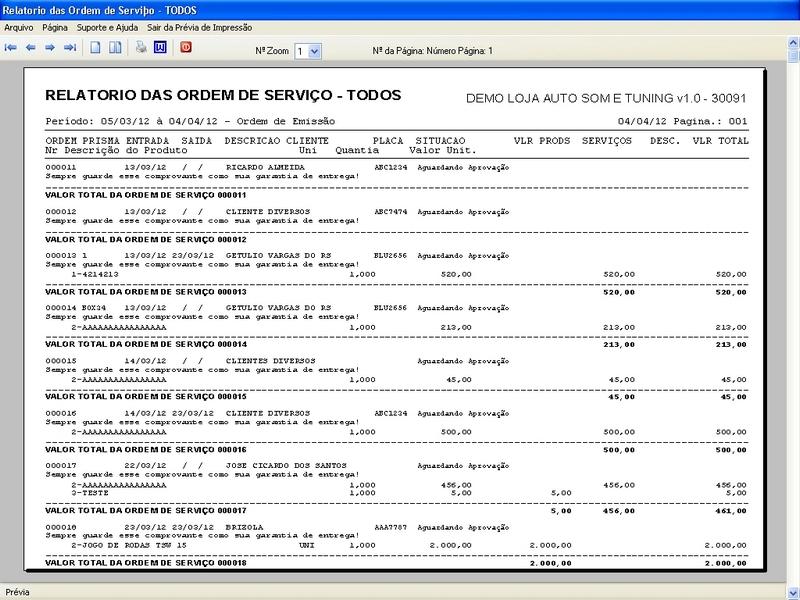Click plate AAA7787
Viewport: 800px width, 600px height.
point(390,527)
